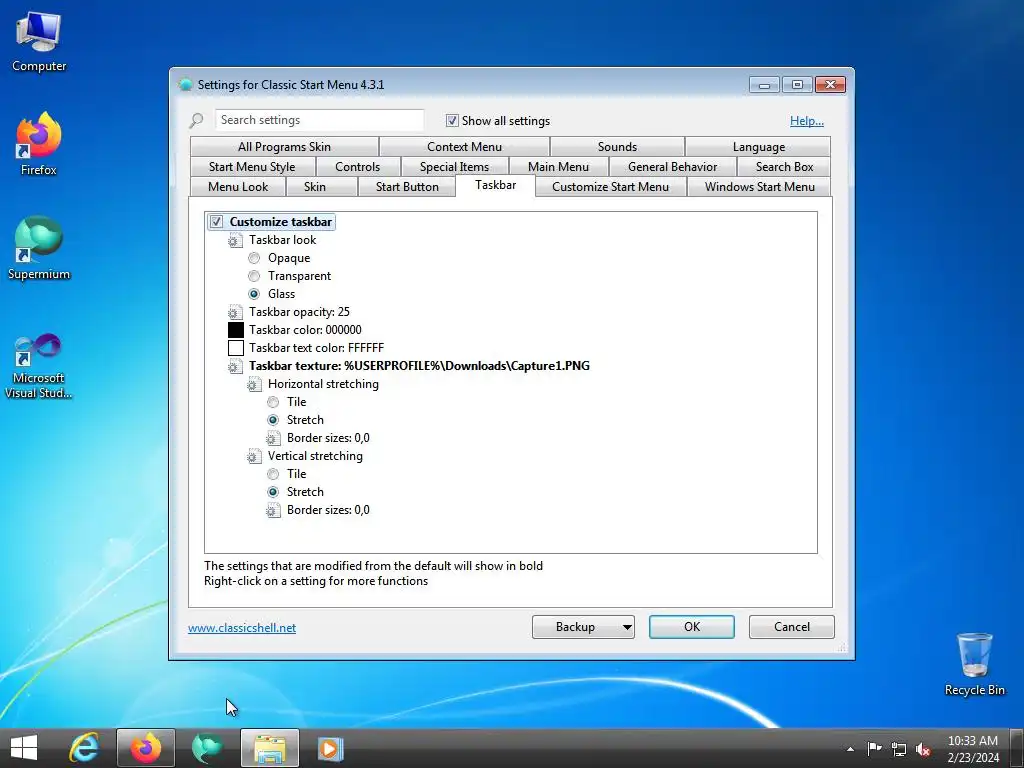Open the Context Menu tab
Viewport: 1024px width, 768px height.
(464, 147)
